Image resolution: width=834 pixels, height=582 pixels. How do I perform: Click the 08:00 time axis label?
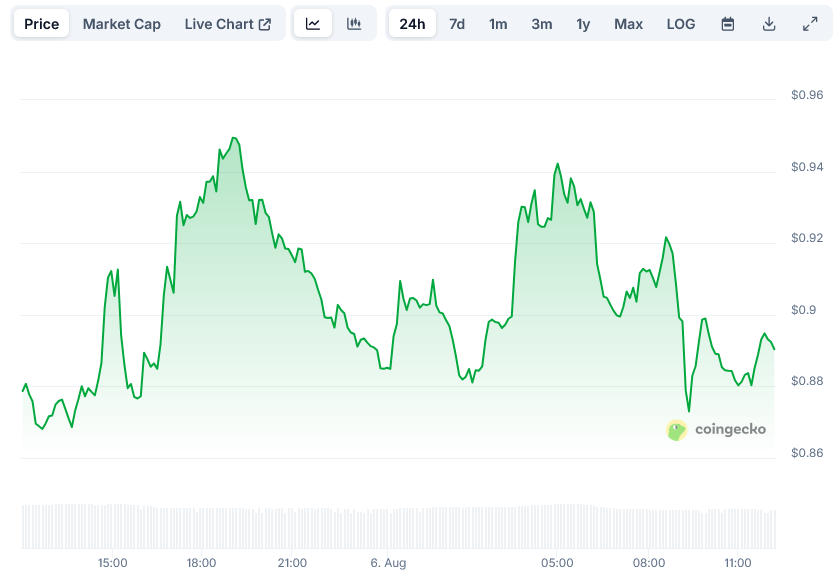coord(648,563)
